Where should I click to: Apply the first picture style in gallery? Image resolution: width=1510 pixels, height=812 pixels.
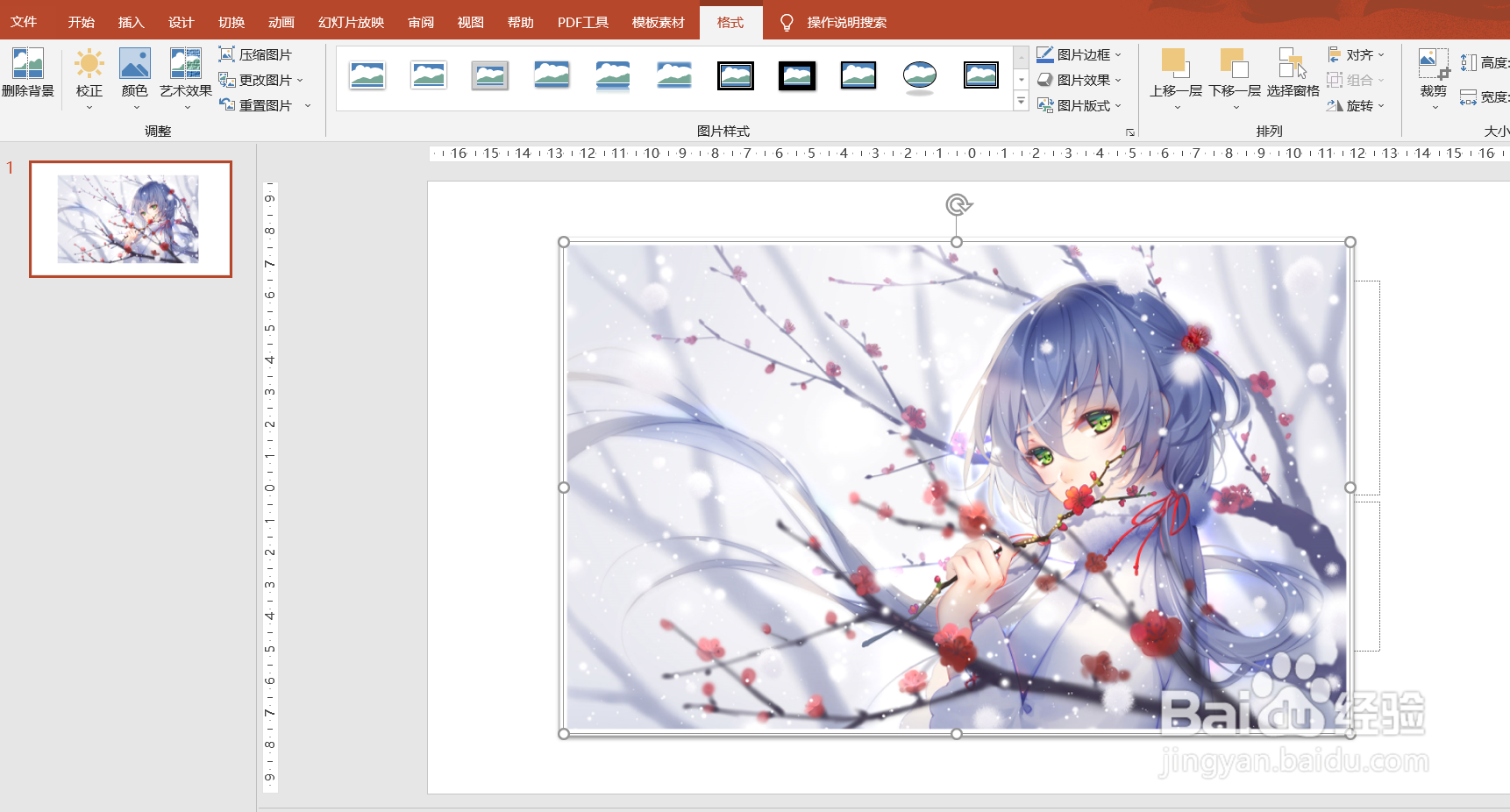(x=367, y=76)
